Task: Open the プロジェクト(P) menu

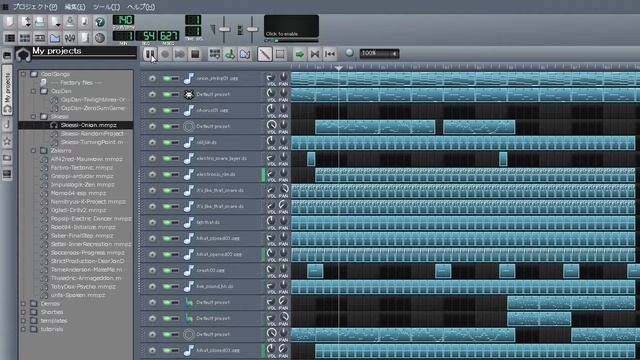Action: coord(35,7)
